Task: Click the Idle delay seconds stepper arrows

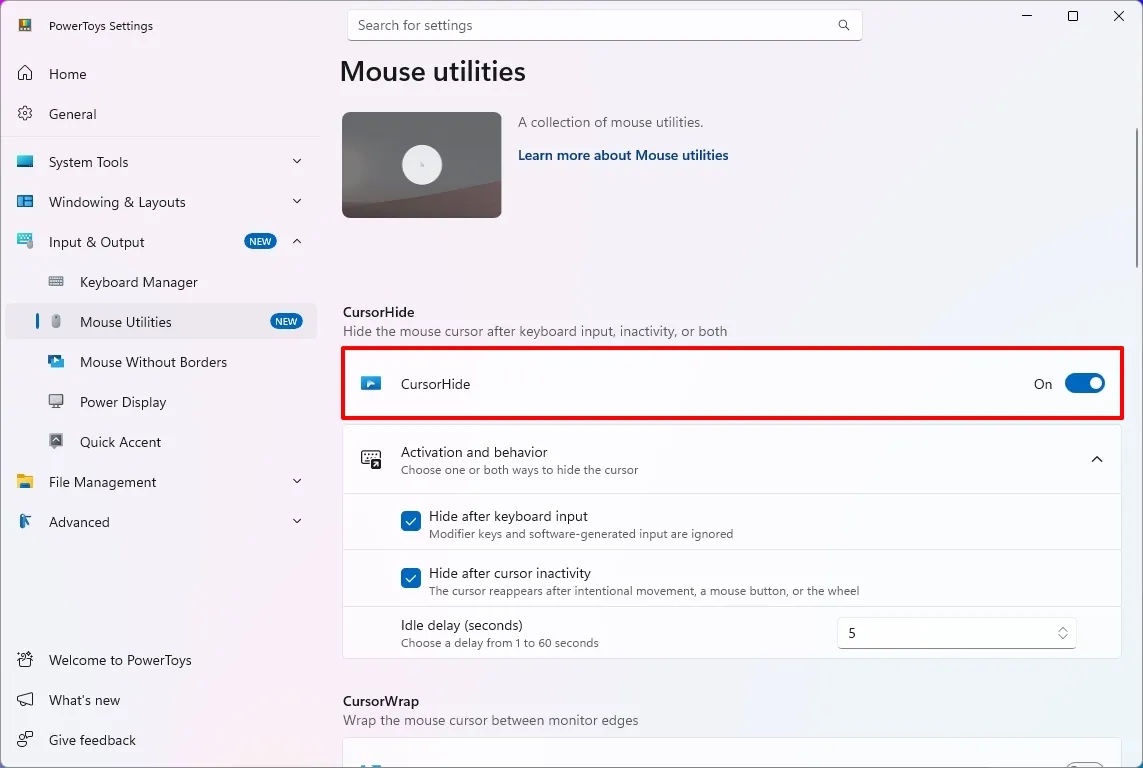Action: 1062,633
